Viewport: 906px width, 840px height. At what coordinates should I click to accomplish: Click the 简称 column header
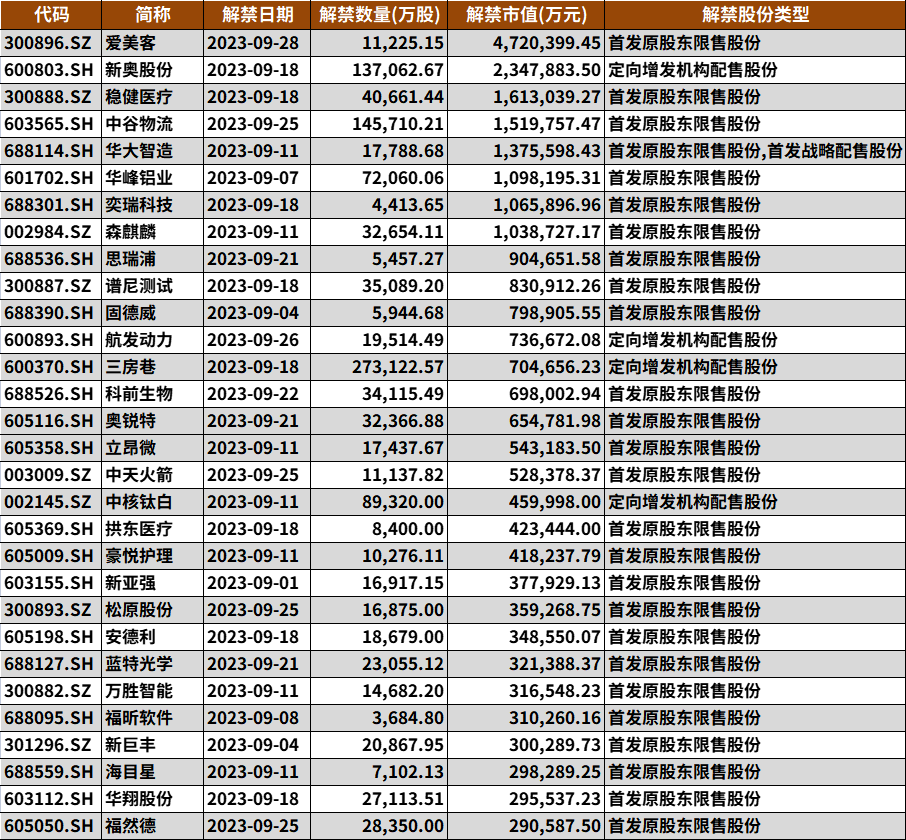coord(153,14)
